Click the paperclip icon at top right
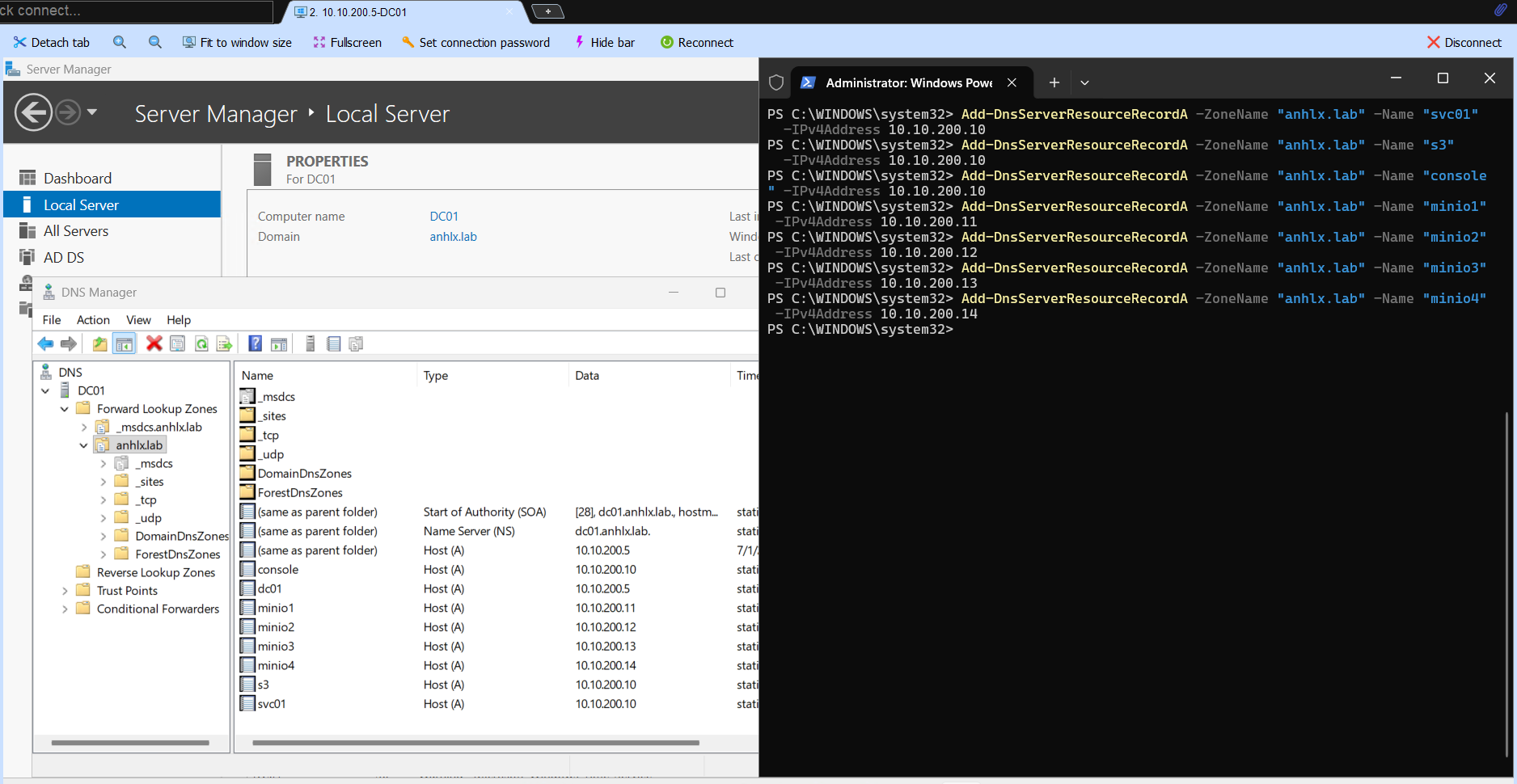The height and width of the screenshot is (784, 1517). pyautogui.click(x=1500, y=11)
